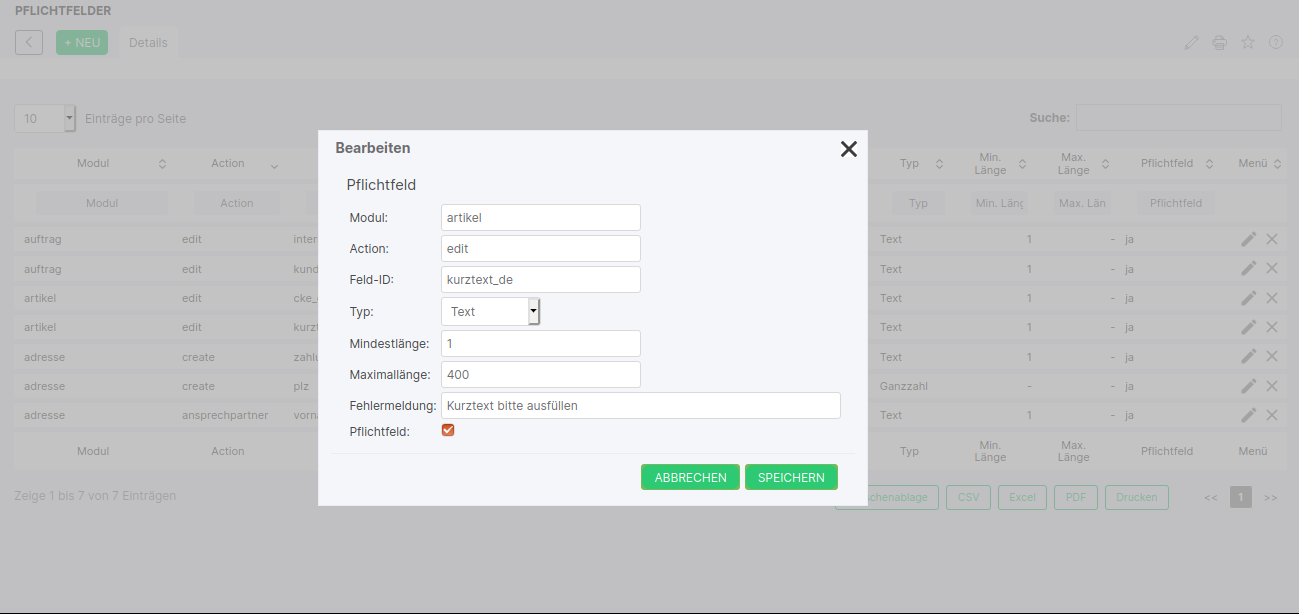Open the help question mark icon
The width and height of the screenshot is (1299, 614).
point(1275,42)
